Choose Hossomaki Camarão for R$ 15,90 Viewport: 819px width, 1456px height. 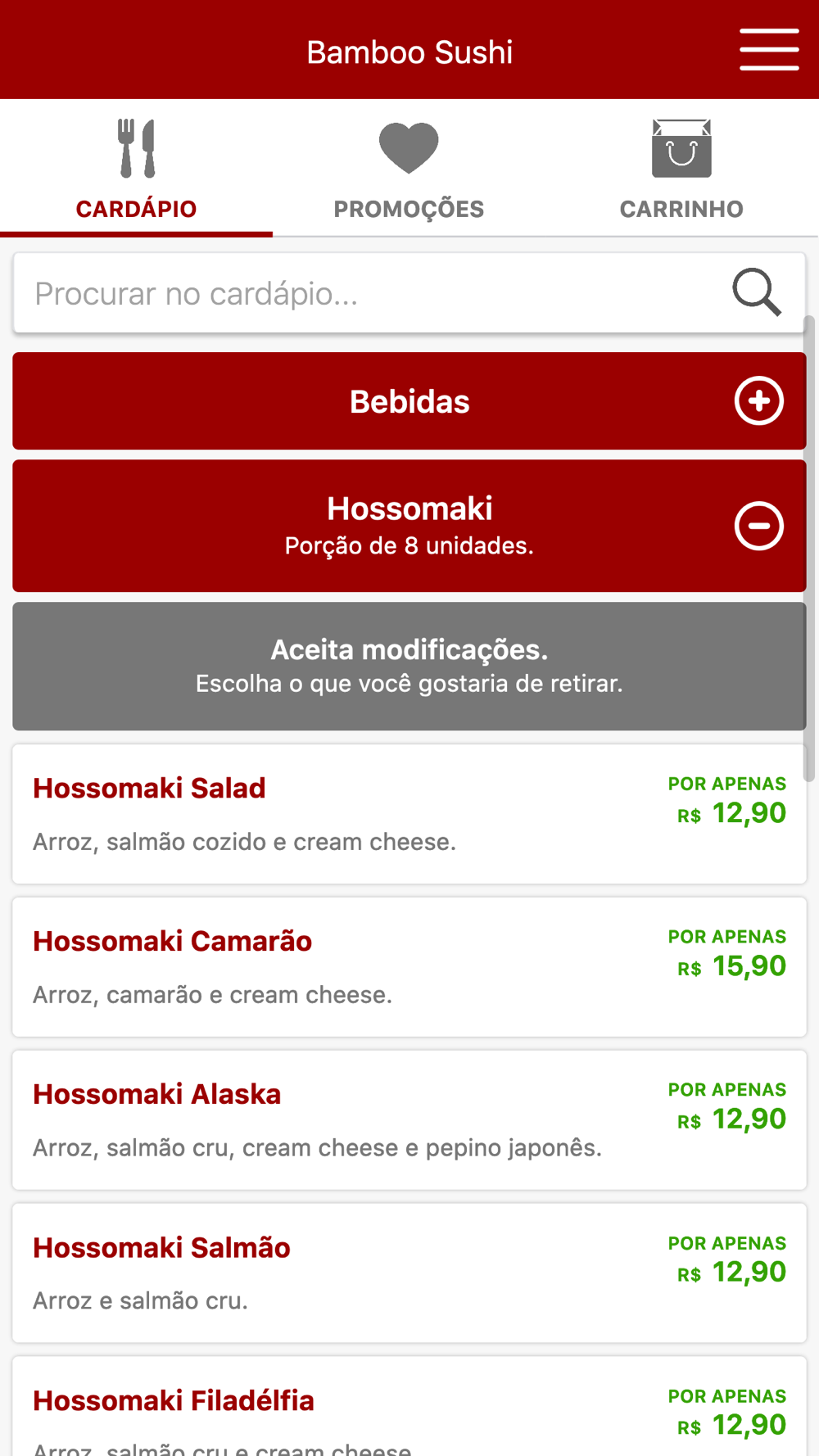409,967
